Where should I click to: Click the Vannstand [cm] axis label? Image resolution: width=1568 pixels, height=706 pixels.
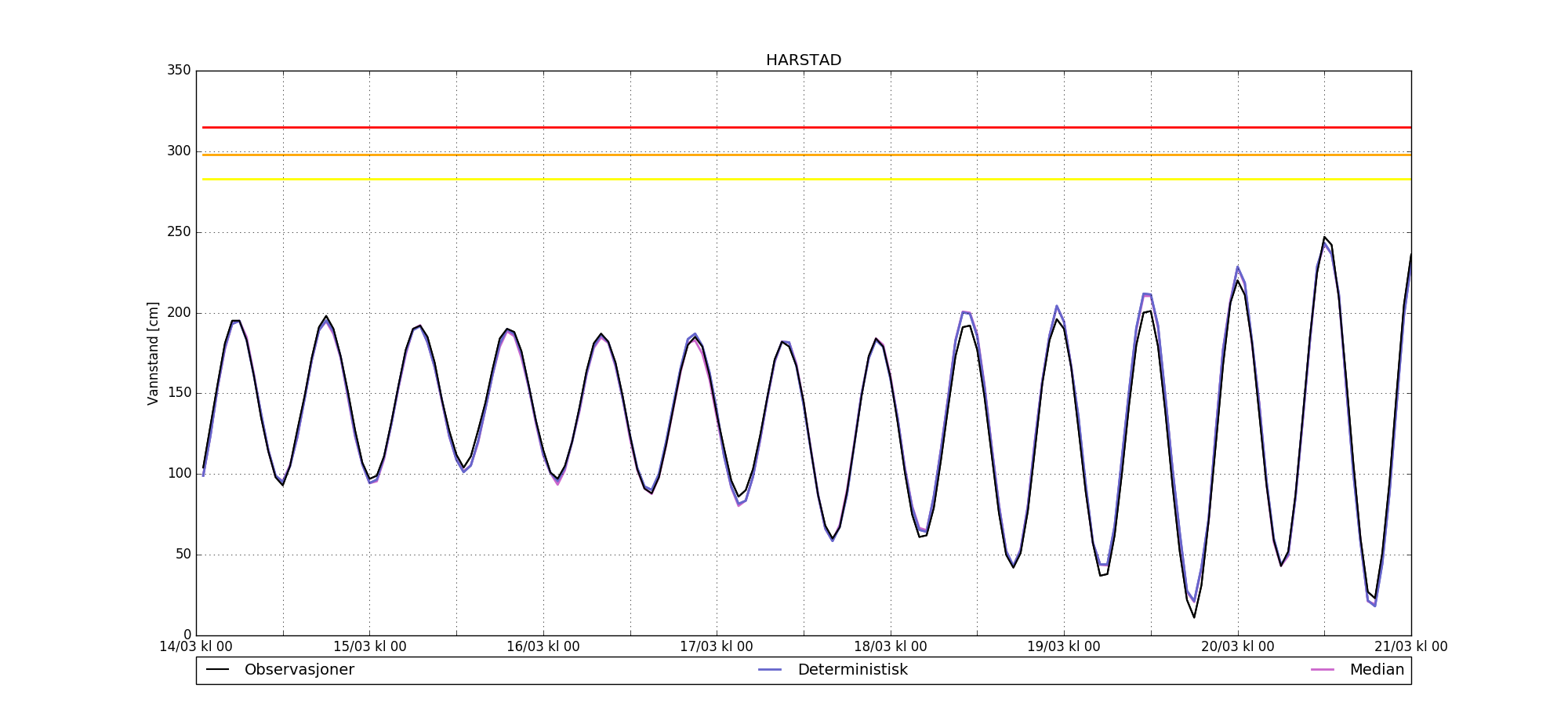click(x=153, y=353)
